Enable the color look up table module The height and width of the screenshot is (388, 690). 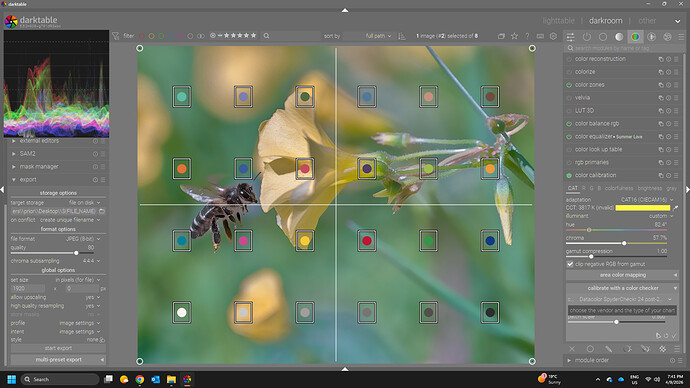point(569,150)
